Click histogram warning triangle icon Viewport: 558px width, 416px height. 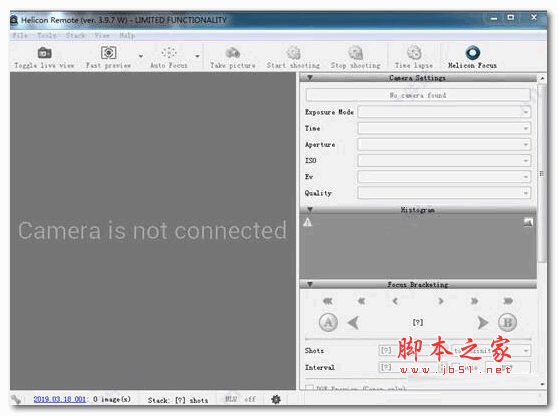[x=308, y=223]
